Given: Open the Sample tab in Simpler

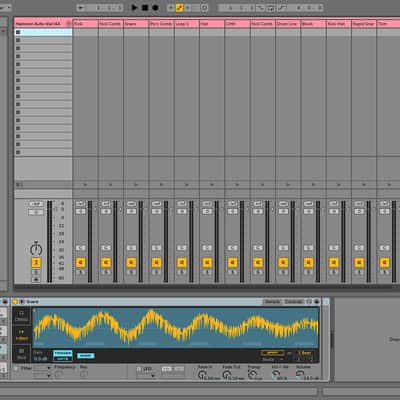Looking at the screenshot, I should (272, 302).
